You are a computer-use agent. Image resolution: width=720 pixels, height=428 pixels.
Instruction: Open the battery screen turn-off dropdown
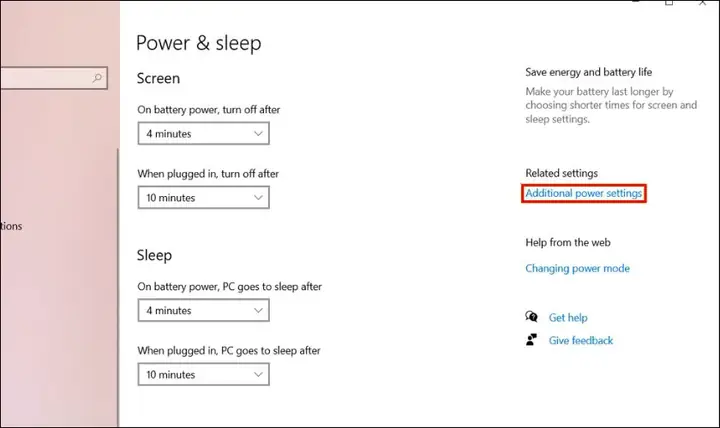(203, 134)
